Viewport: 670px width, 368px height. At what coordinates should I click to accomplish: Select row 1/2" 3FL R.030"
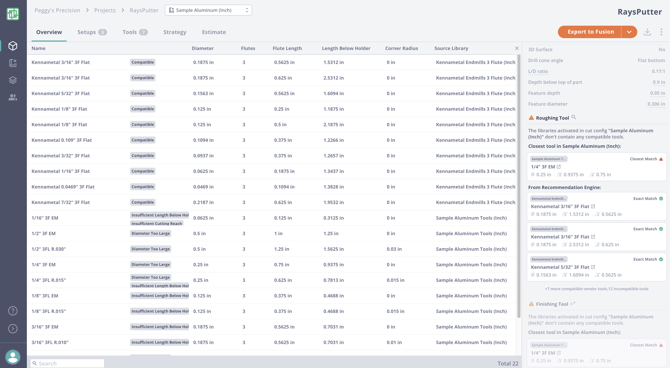pos(272,249)
